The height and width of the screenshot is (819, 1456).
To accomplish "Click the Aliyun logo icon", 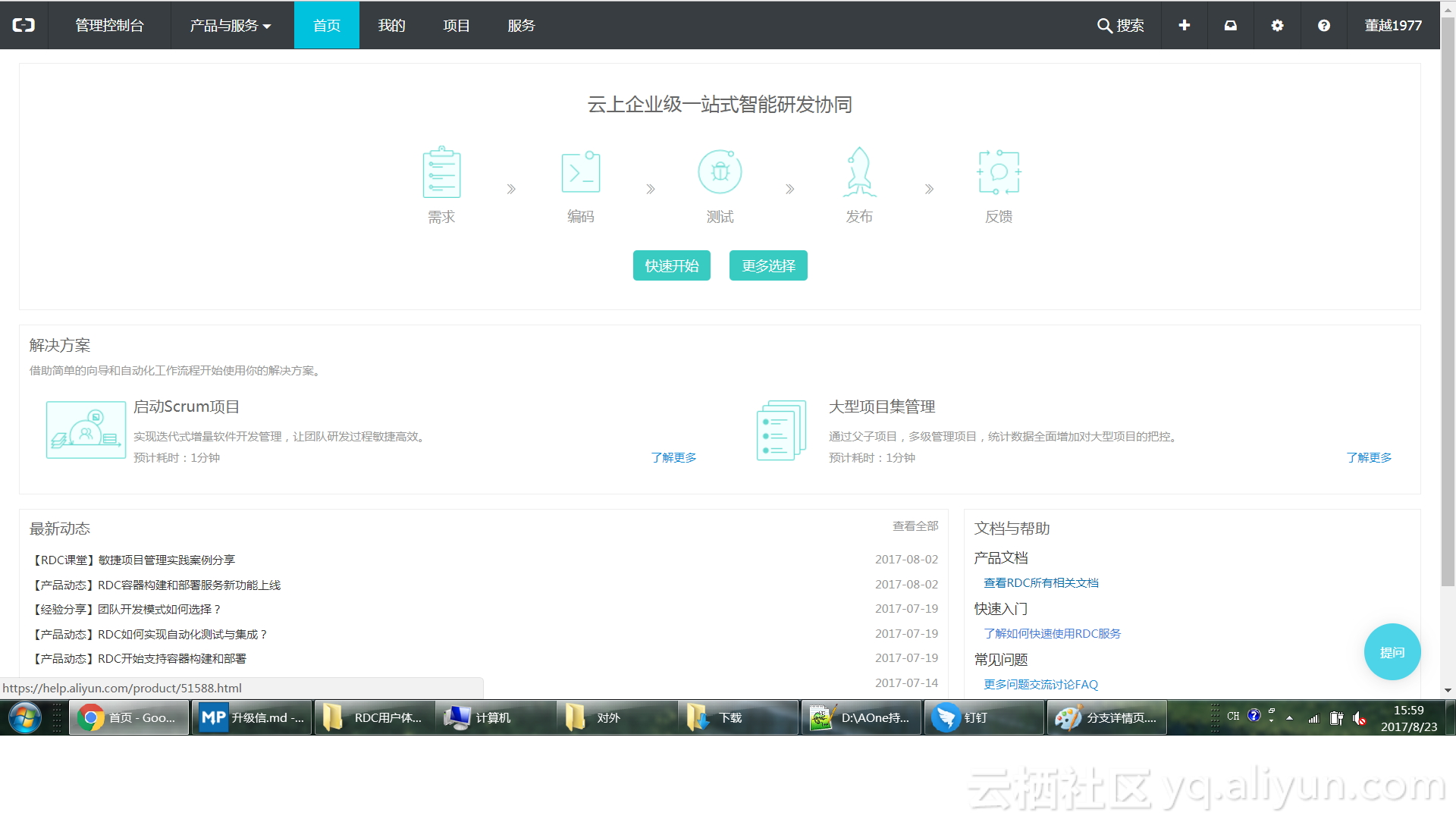I will (24, 25).
